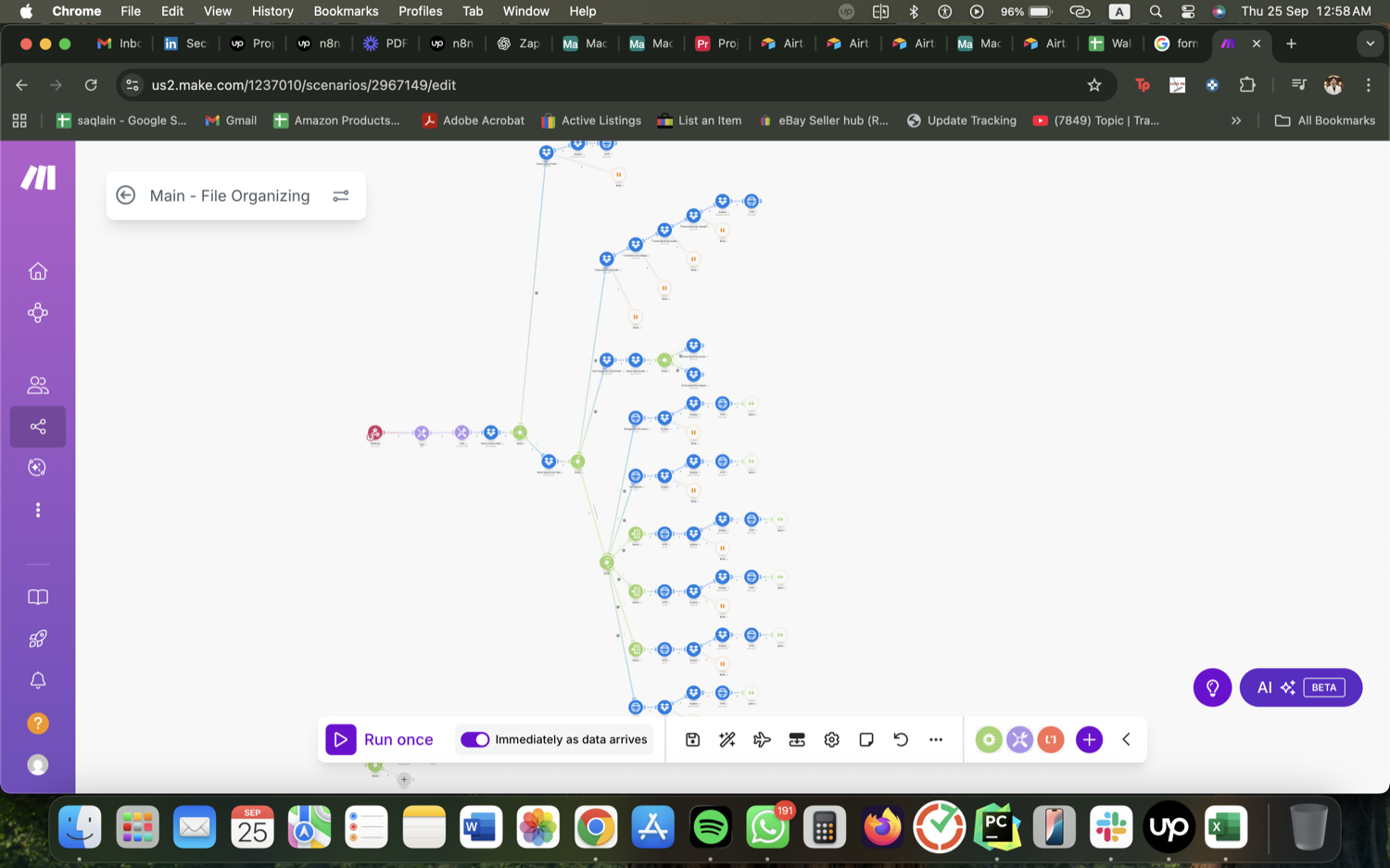Click the Main - File Organizing title
This screenshot has height=868, width=1390.
click(230, 195)
